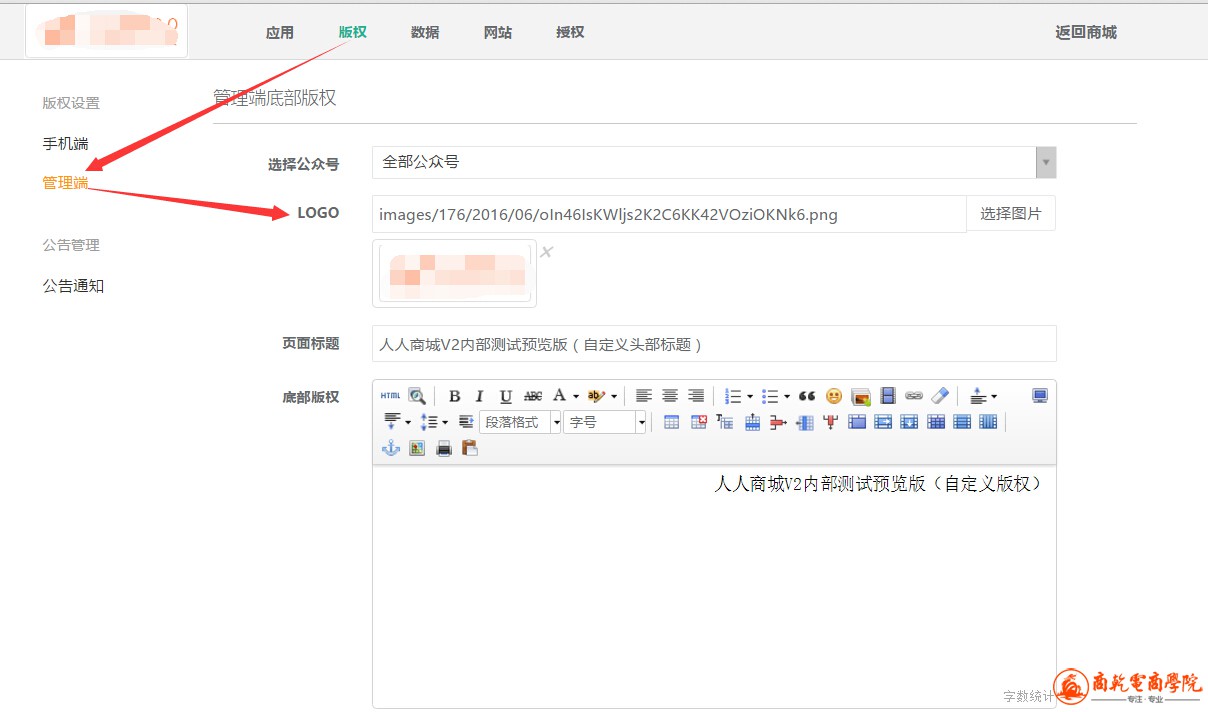Click the 选择图片 button
This screenshot has height=712, width=1208.
(x=1010, y=213)
